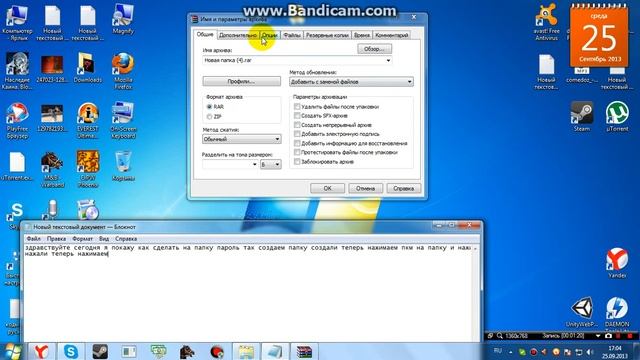The height and width of the screenshot is (360, 640).
Task: Select the comedoz MP3 file on the desktop
Action: click(x=582, y=76)
